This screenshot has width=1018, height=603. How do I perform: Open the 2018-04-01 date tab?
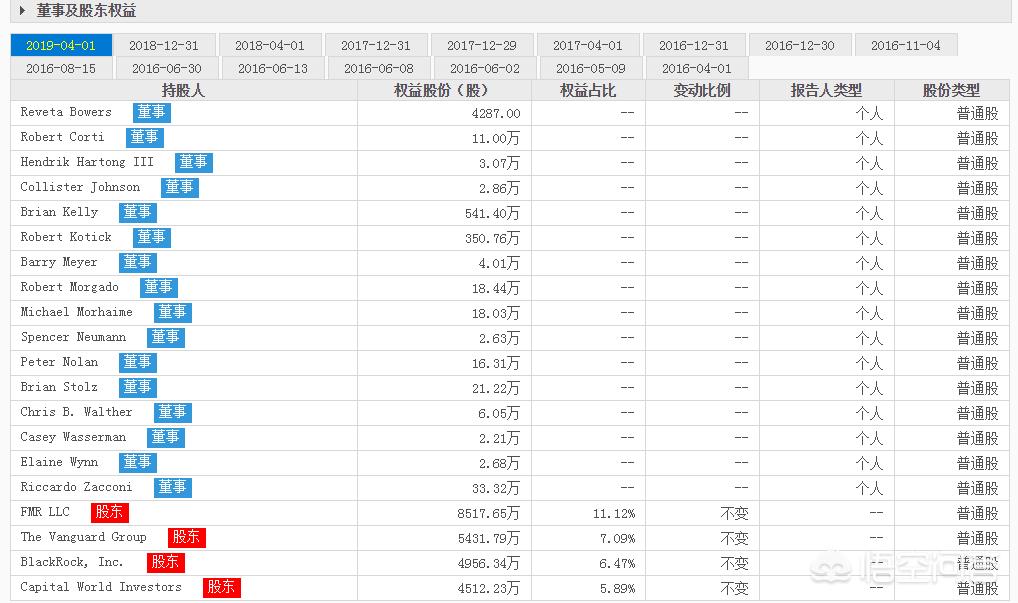[269, 45]
